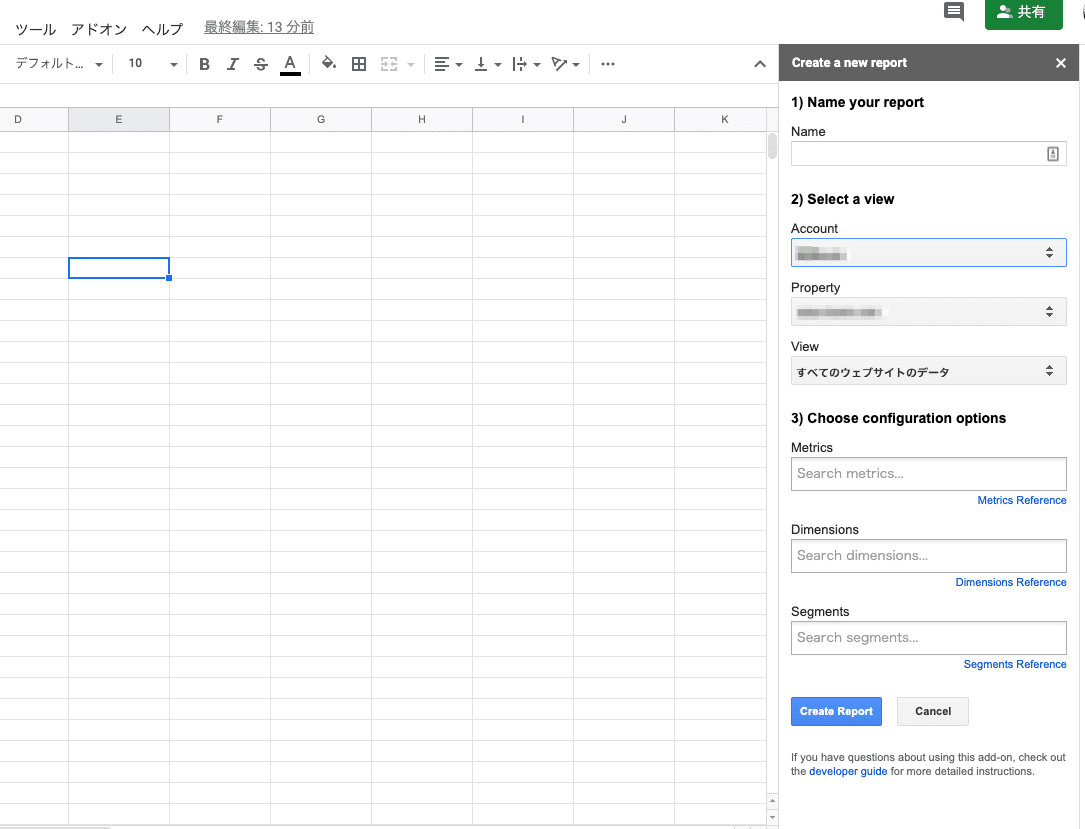
Task: Open text wrapping dropdown
Action: pyautogui.click(x=526, y=64)
